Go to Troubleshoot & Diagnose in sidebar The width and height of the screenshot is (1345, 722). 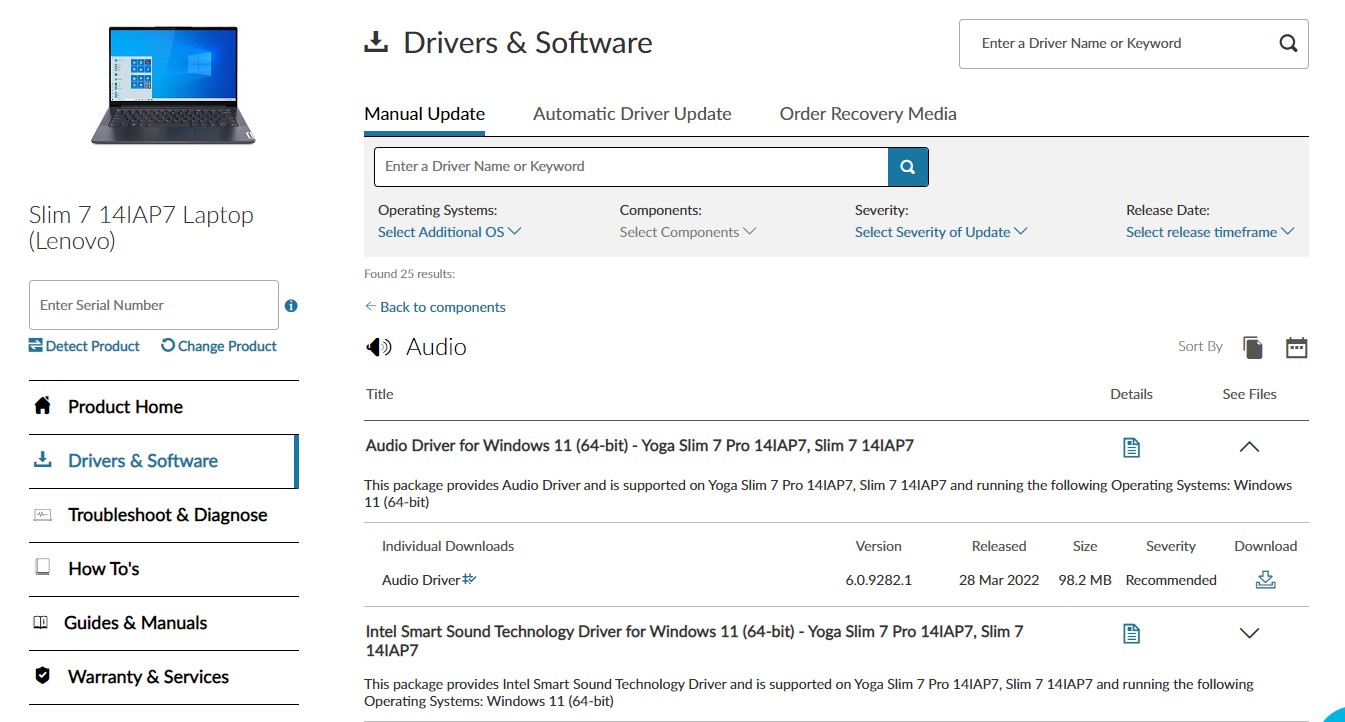[167, 515]
